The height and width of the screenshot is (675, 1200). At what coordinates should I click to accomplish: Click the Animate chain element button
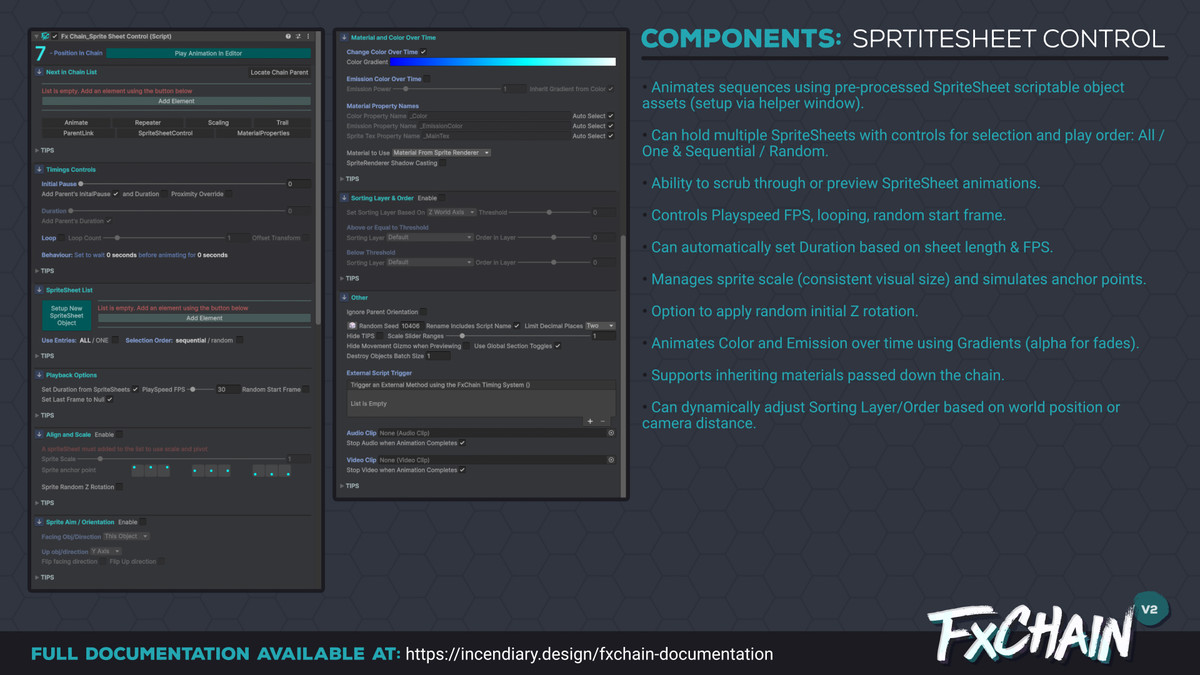(76, 123)
